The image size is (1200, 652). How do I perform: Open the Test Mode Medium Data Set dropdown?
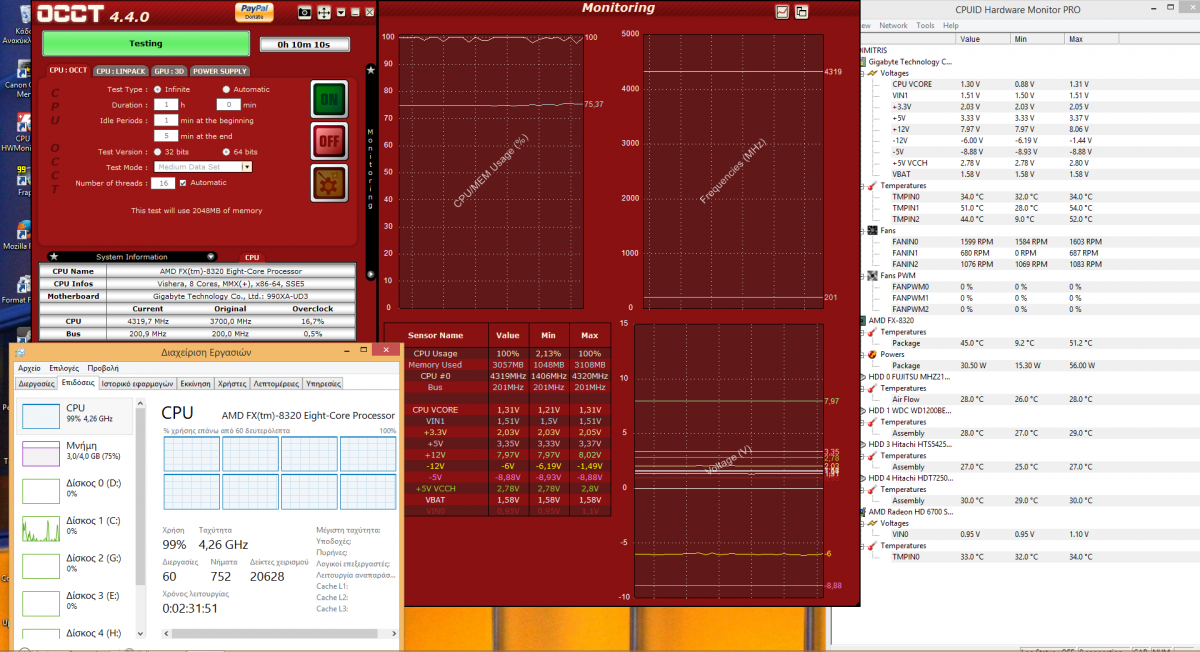click(x=203, y=167)
